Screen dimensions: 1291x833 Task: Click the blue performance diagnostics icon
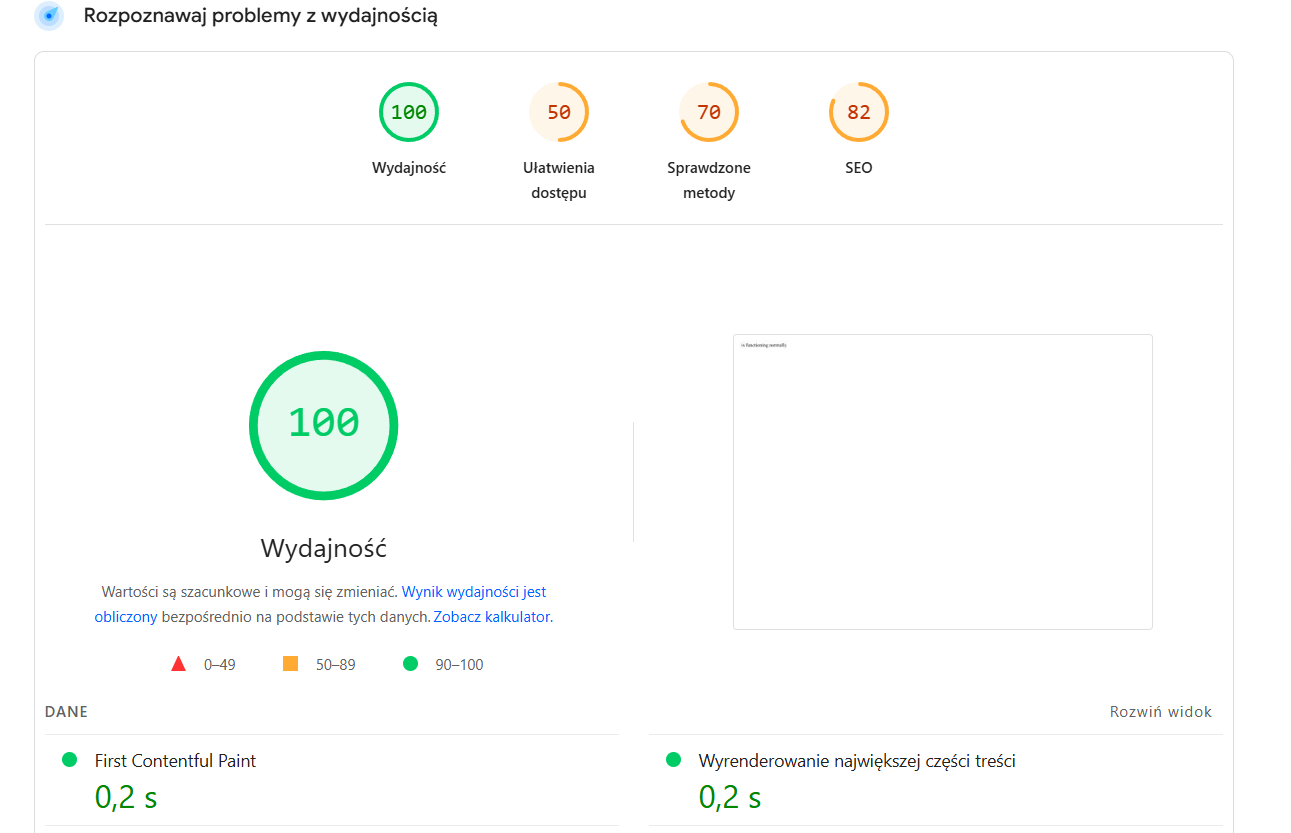pos(48,16)
